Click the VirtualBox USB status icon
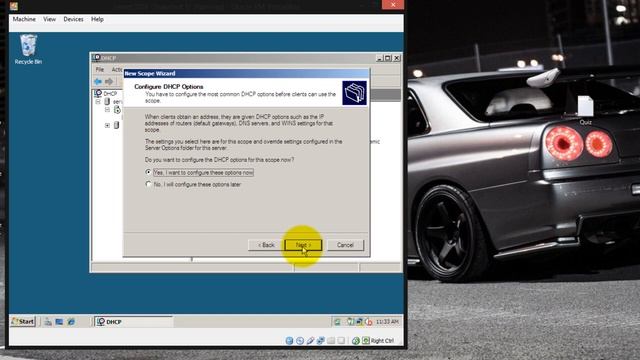This screenshot has height=360, width=640. click(310, 340)
